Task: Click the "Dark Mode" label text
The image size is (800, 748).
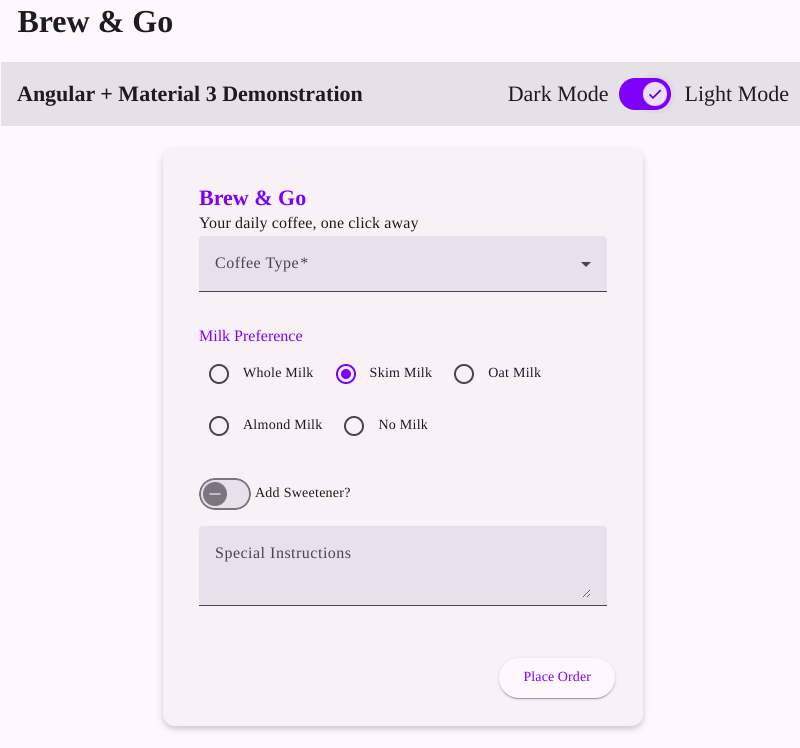Action: tap(558, 94)
